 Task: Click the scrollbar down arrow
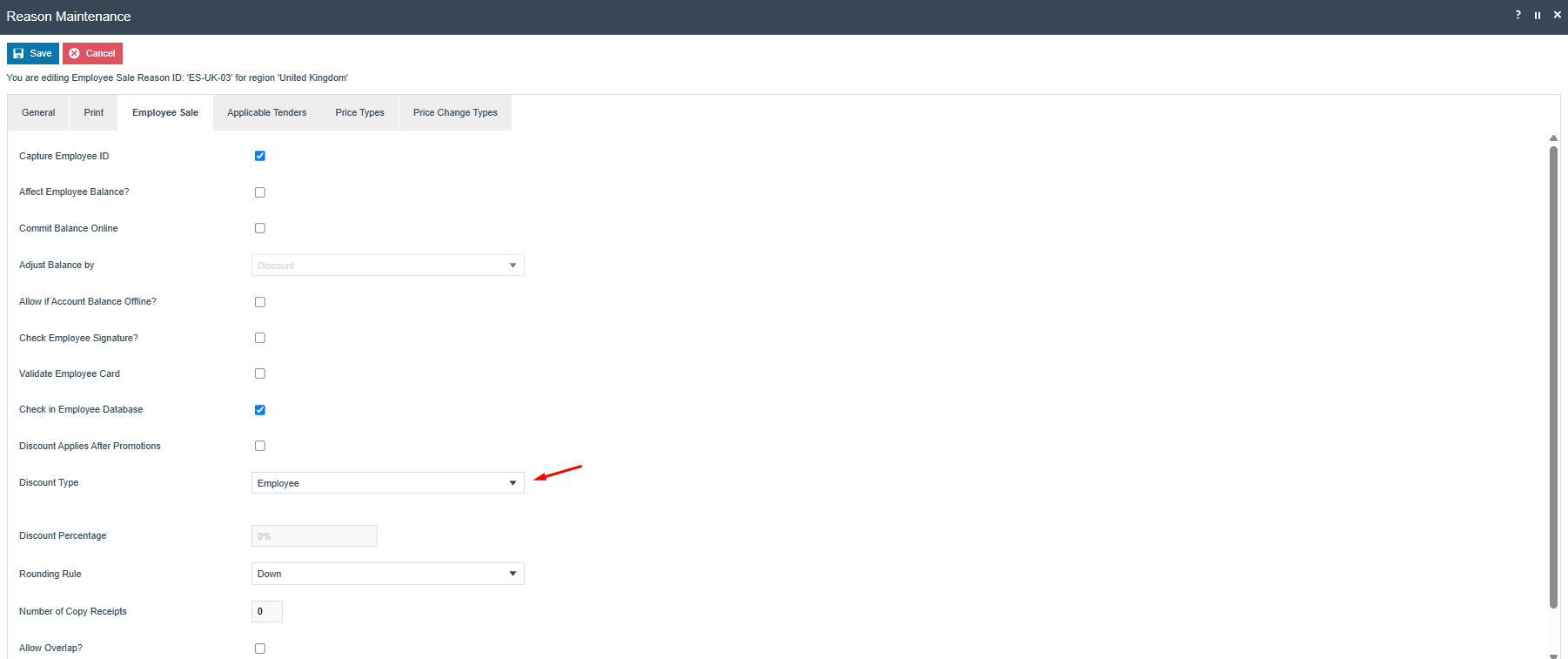coord(1553,655)
